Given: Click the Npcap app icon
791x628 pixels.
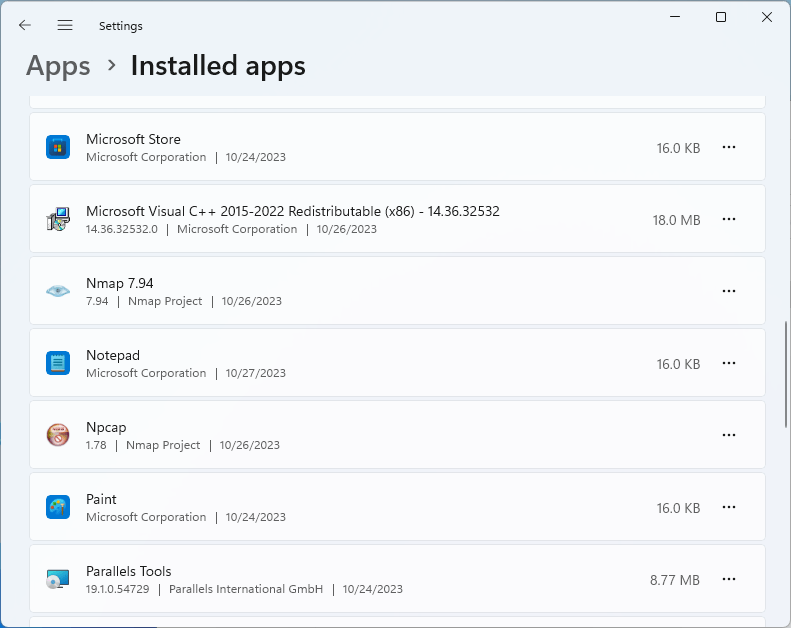Looking at the screenshot, I should 58,435.
